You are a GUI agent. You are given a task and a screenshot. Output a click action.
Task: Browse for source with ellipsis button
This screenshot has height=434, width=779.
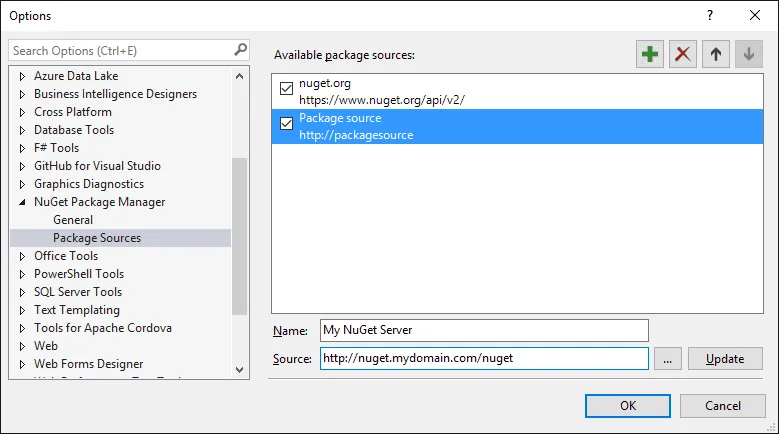pos(667,359)
